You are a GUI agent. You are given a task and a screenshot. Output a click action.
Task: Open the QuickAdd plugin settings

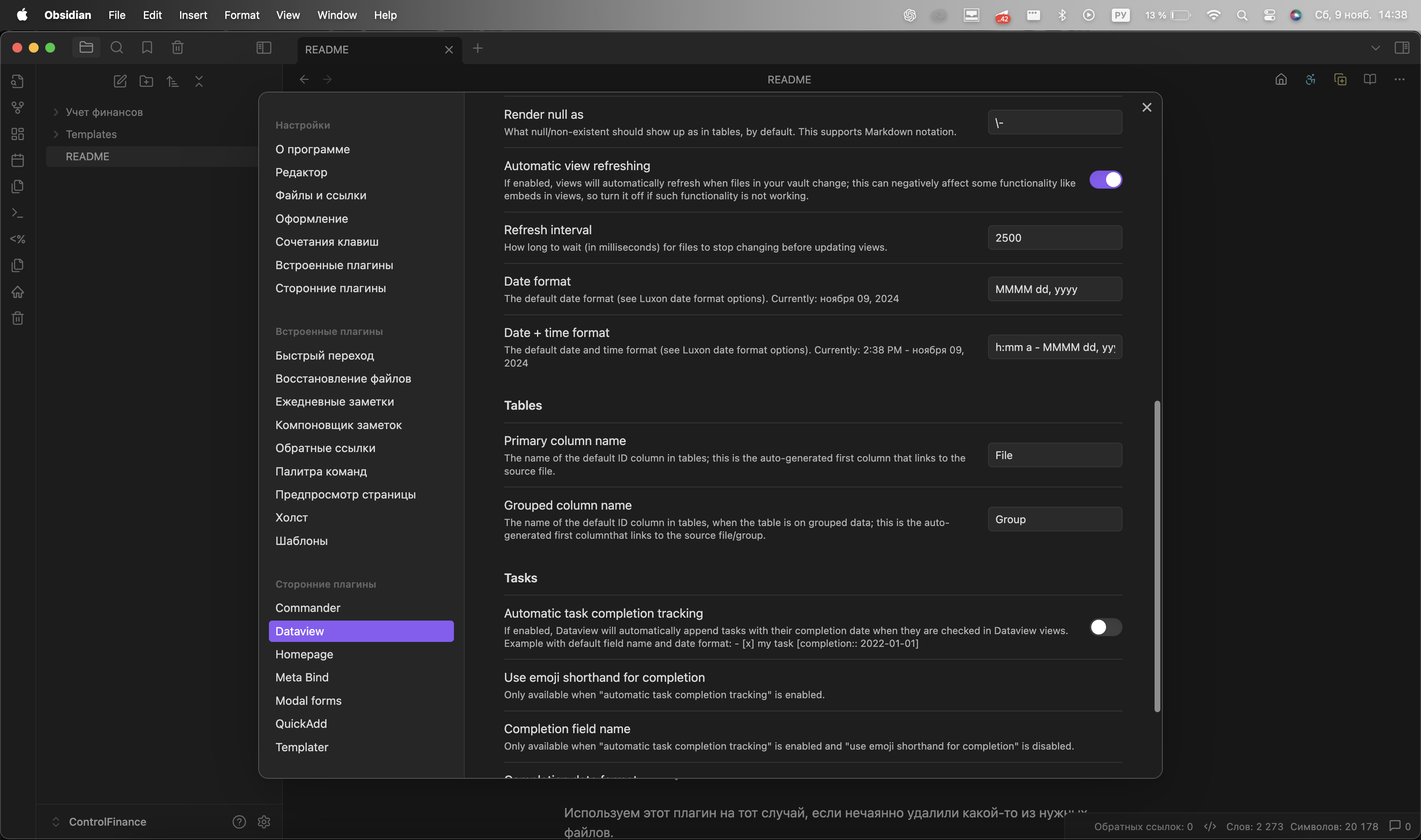[301, 724]
